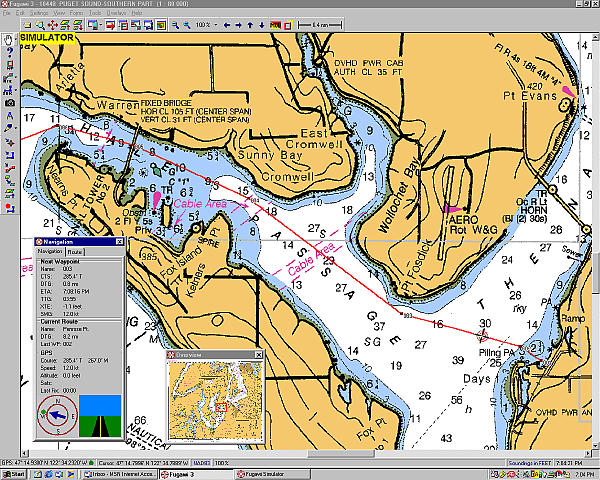
Task: Click the blue question mark query tool
Action: pos(10,51)
